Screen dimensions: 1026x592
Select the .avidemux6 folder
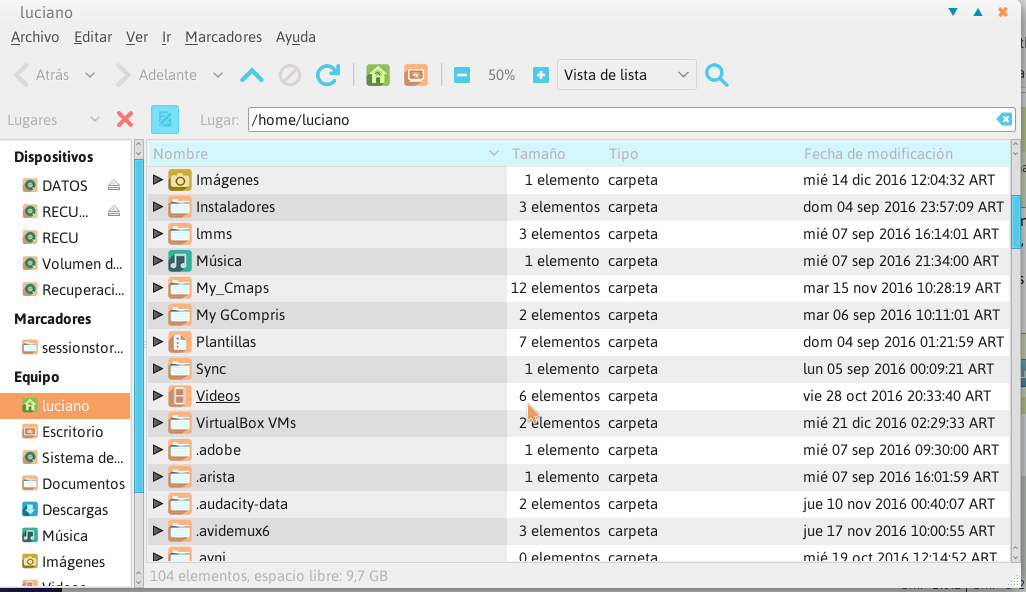point(232,531)
